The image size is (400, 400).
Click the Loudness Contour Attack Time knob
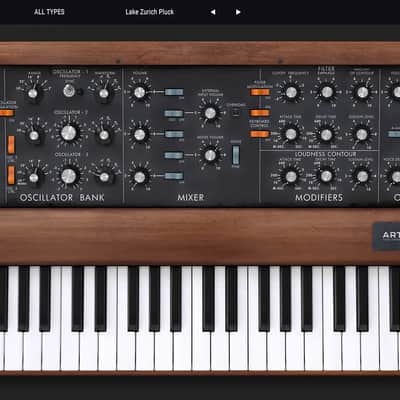click(291, 176)
